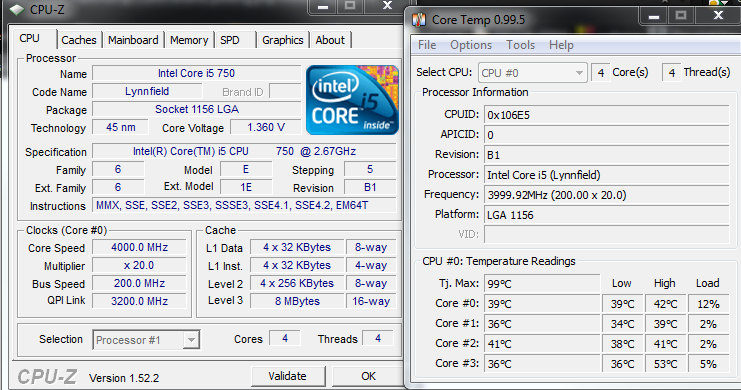741x390 pixels.
Task: Switch to the Graphics tab in CPU-Z
Action: 283,40
